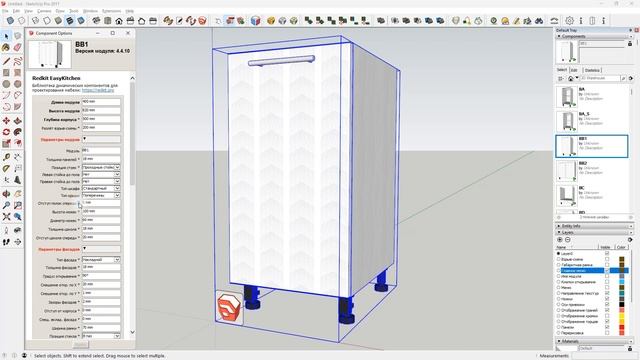Screen dimensions: 640x360
Task: Open the File menu
Action: [x=5, y=11]
